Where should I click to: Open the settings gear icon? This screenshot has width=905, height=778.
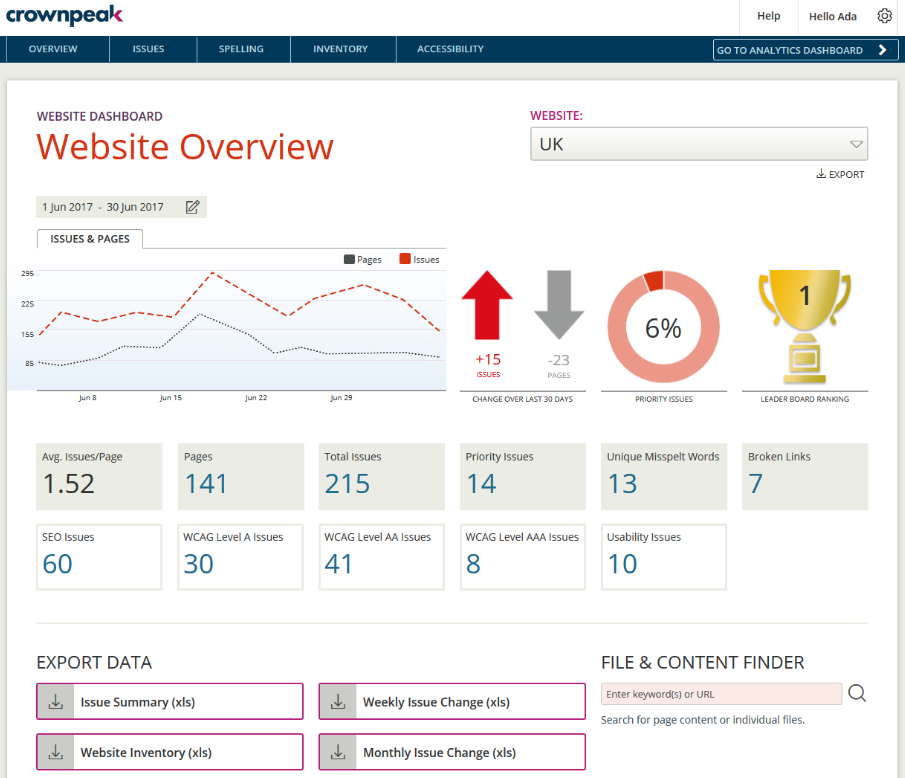[x=884, y=16]
